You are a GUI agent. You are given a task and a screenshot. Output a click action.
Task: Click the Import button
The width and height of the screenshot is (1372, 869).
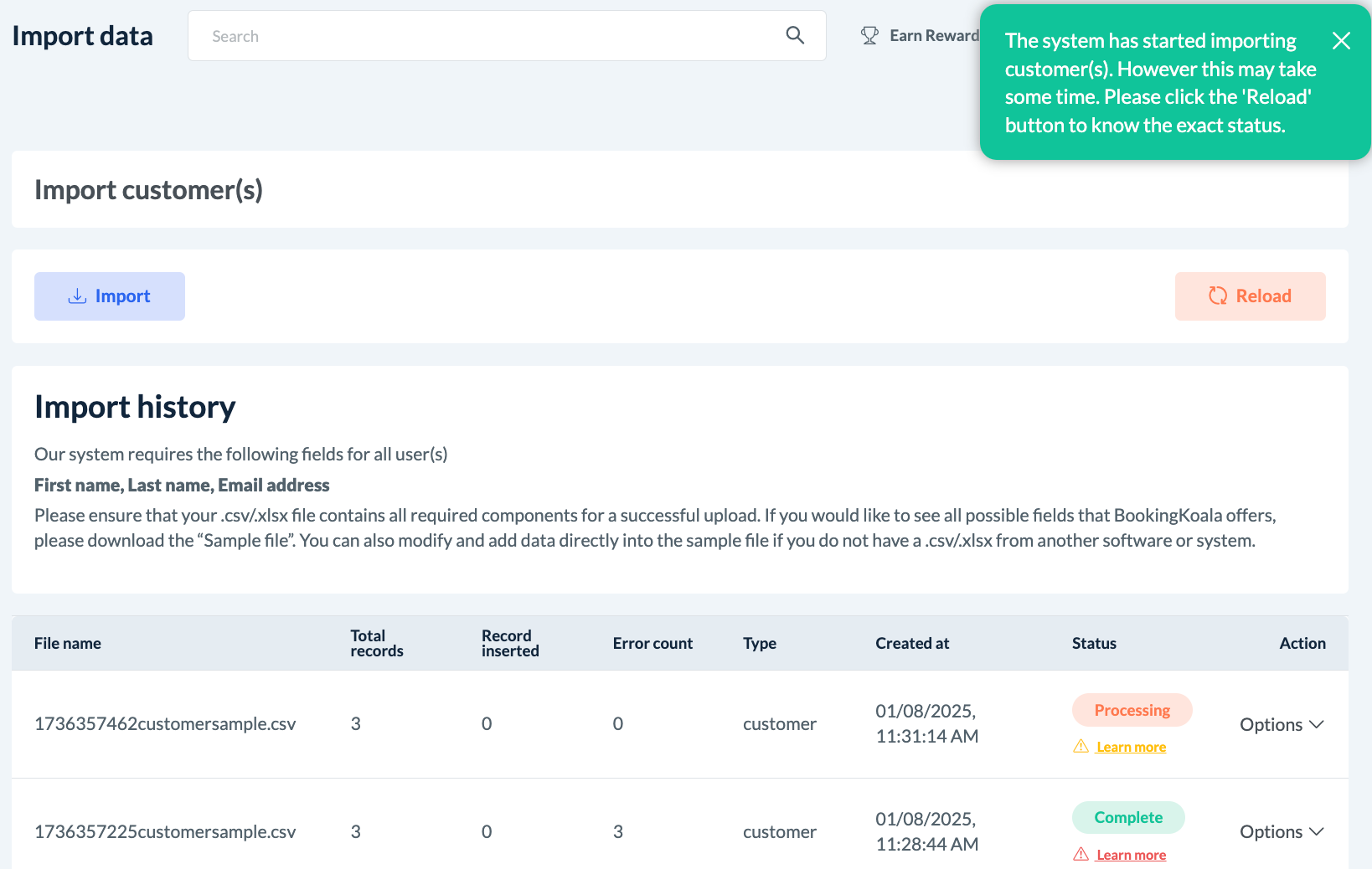(110, 296)
